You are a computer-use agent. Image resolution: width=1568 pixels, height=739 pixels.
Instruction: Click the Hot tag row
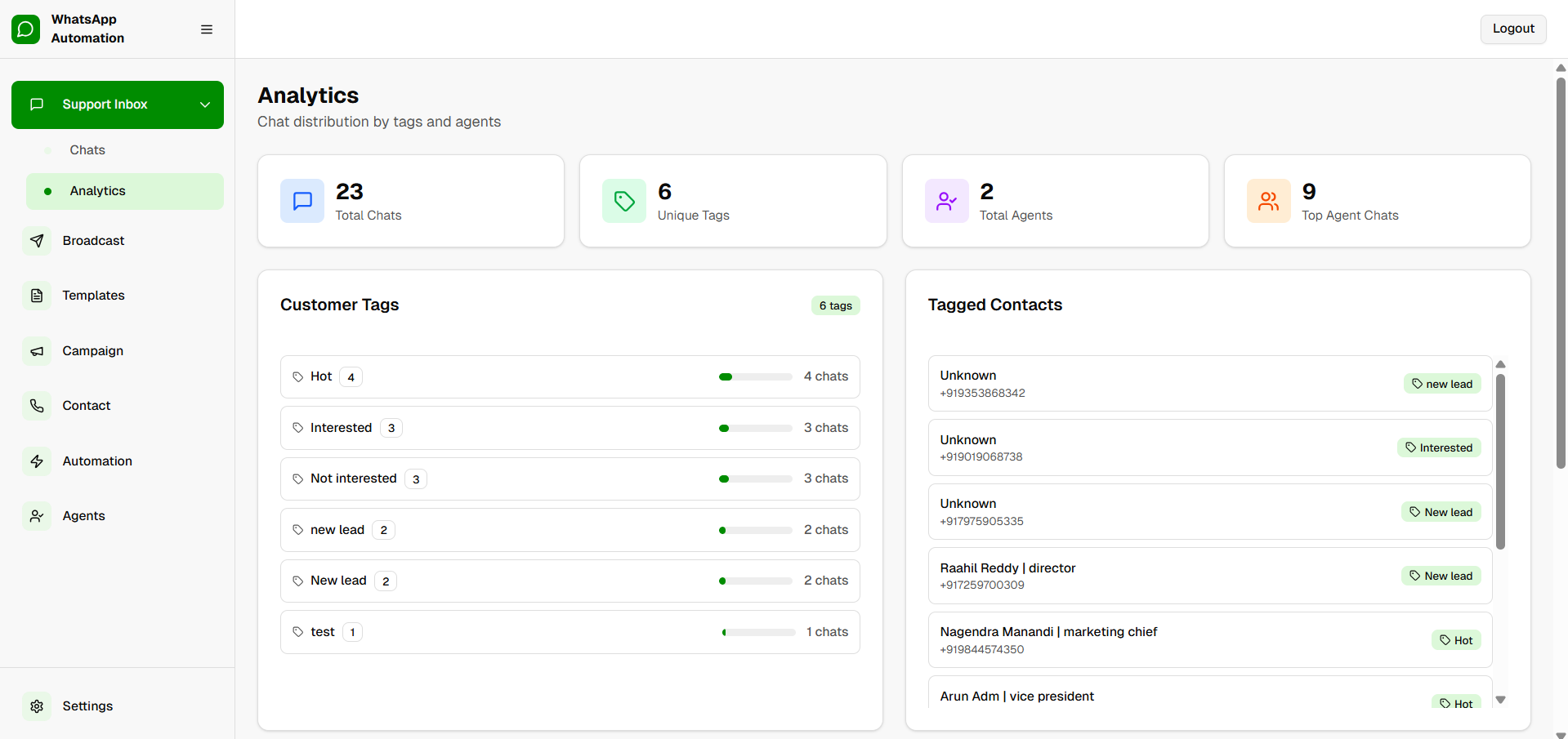[x=570, y=376]
